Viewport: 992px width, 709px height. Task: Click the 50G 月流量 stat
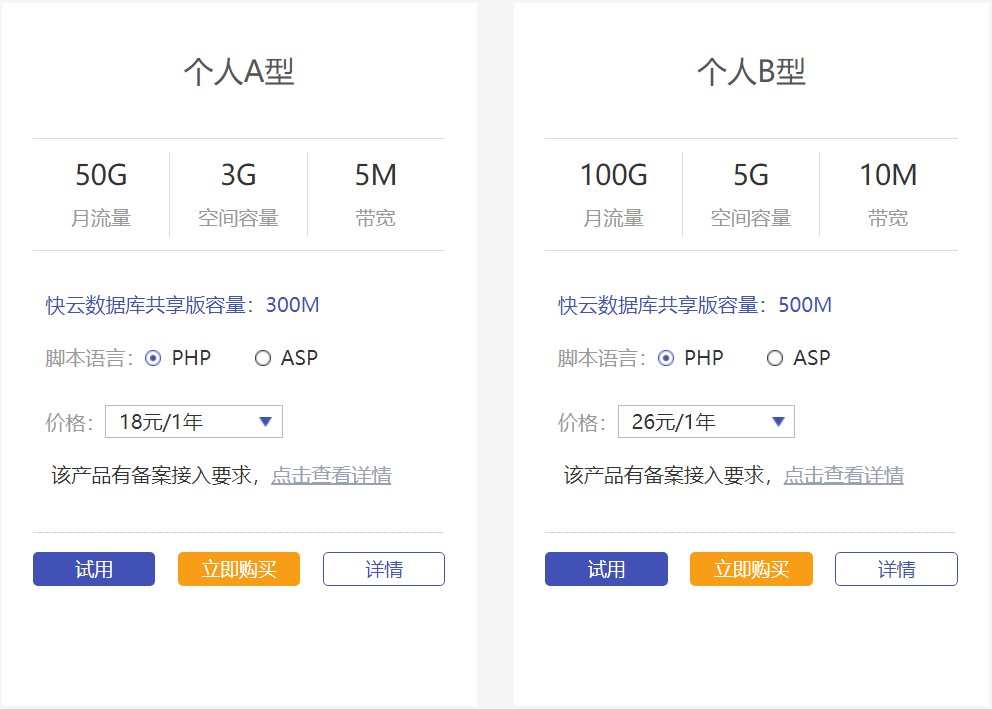tap(101, 193)
